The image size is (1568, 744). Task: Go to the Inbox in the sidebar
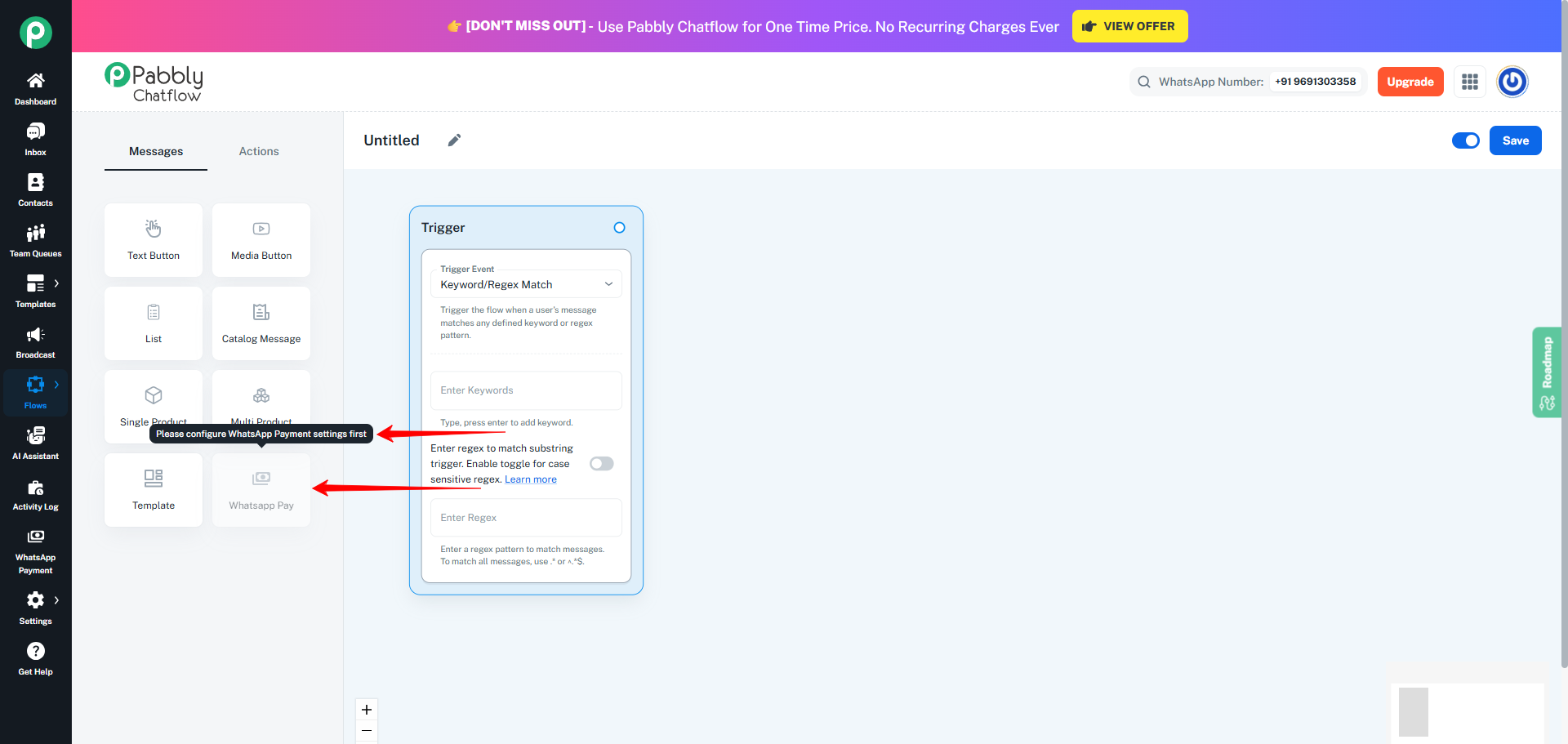(x=35, y=140)
